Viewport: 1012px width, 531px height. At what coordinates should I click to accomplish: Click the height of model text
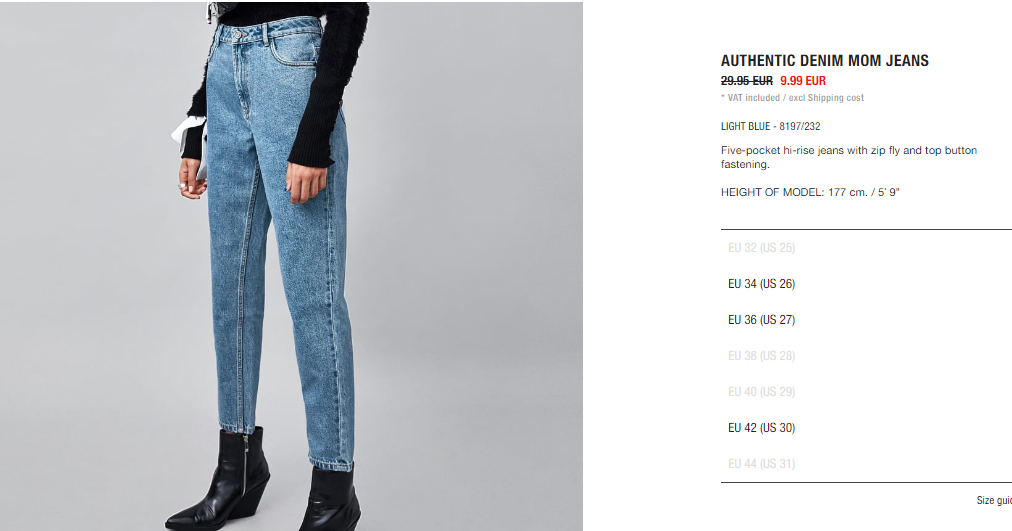click(x=810, y=192)
